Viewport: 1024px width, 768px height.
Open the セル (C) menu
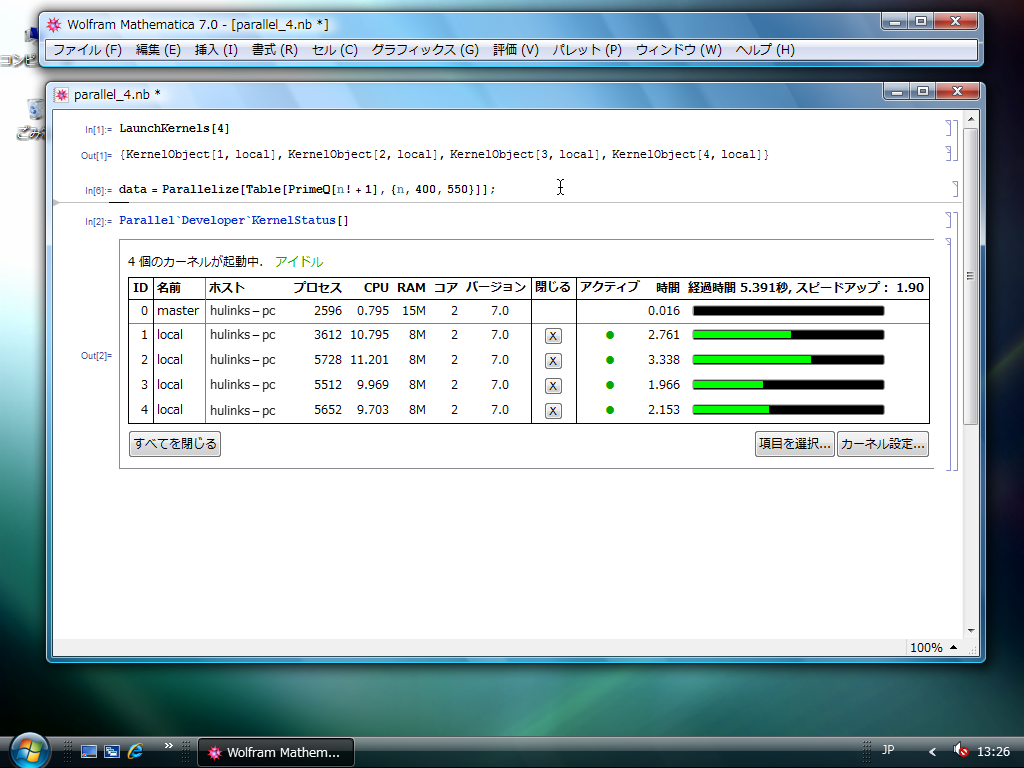(334, 50)
